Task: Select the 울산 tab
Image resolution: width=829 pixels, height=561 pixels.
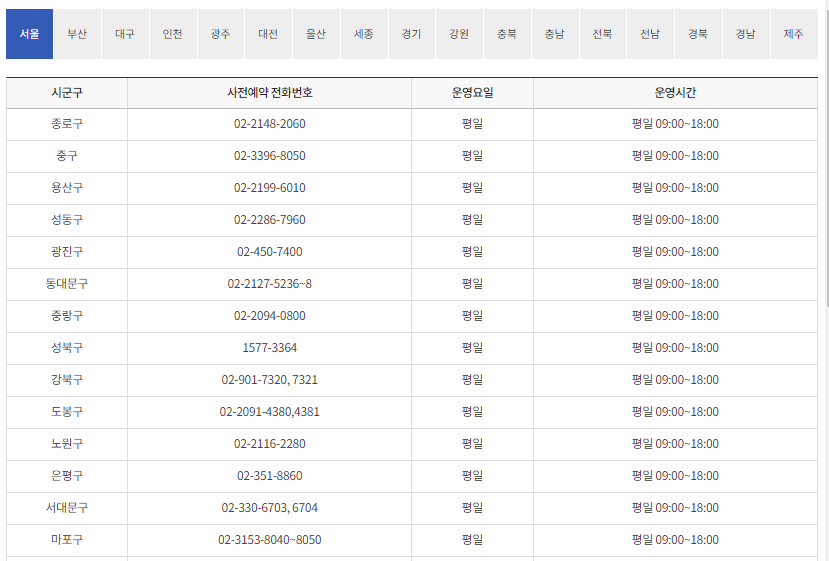Action: tap(316, 34)
